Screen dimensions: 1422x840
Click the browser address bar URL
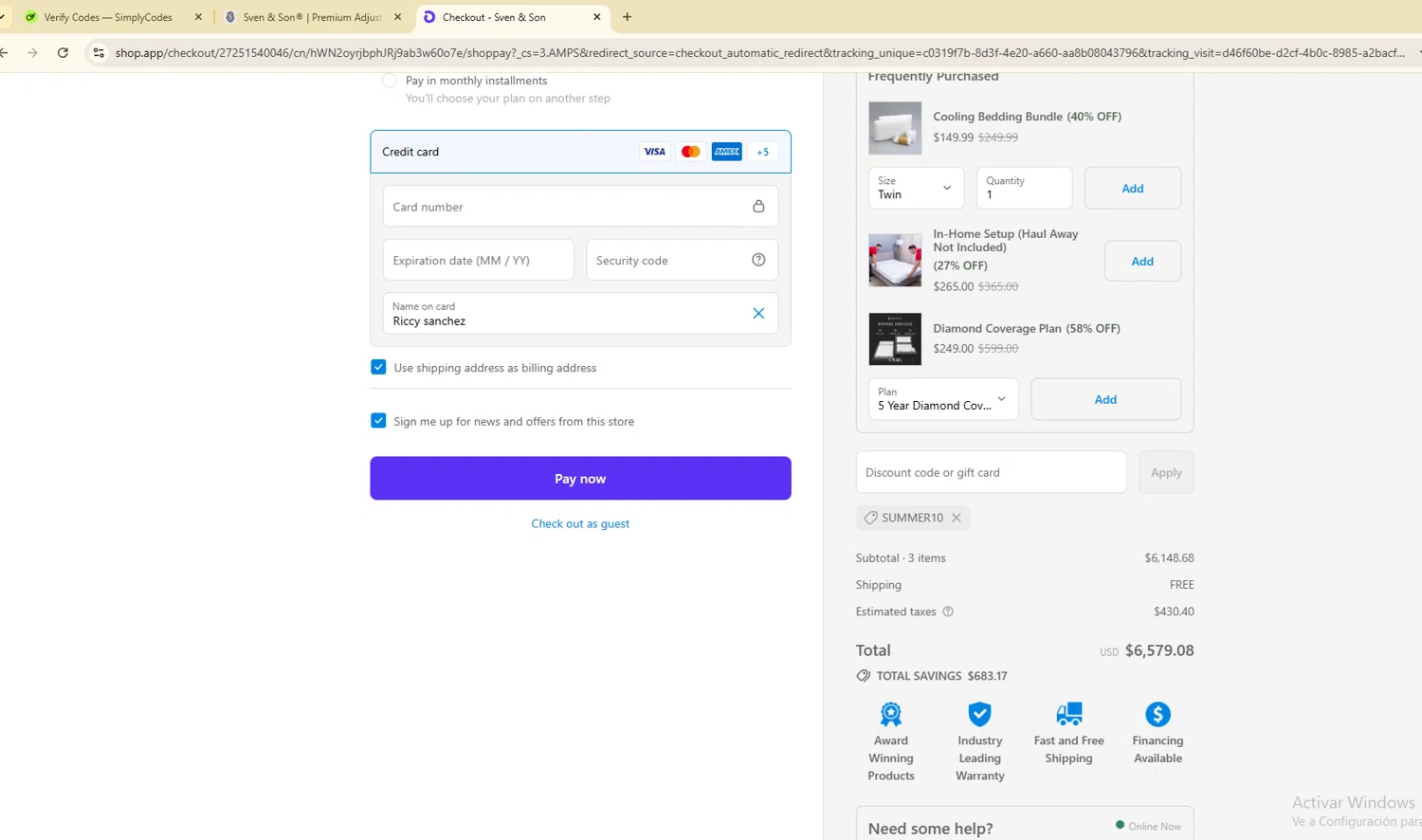point(759,53)
